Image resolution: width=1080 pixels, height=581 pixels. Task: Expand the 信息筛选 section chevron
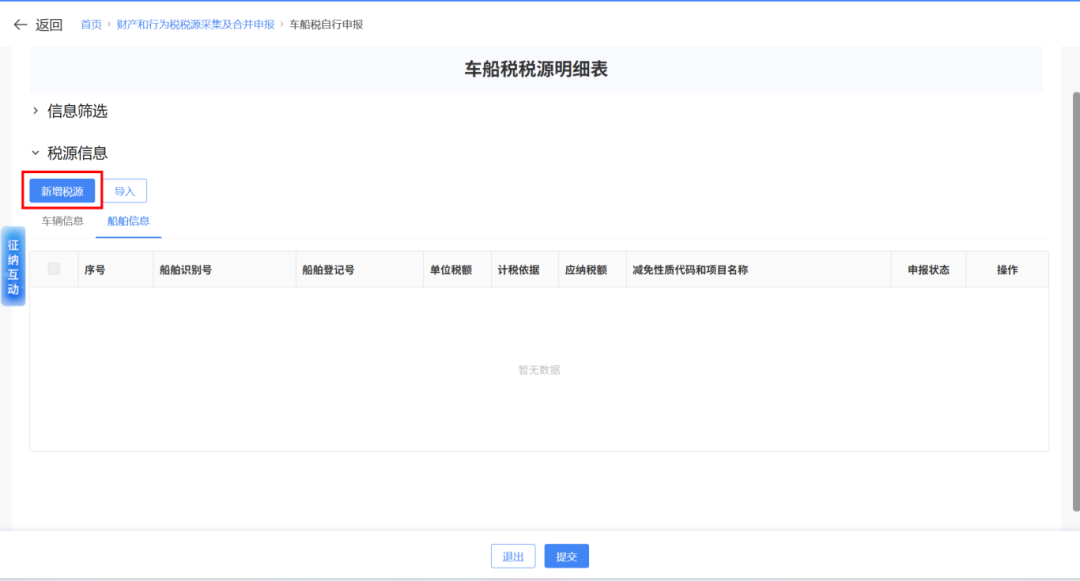tap(35, 111)
